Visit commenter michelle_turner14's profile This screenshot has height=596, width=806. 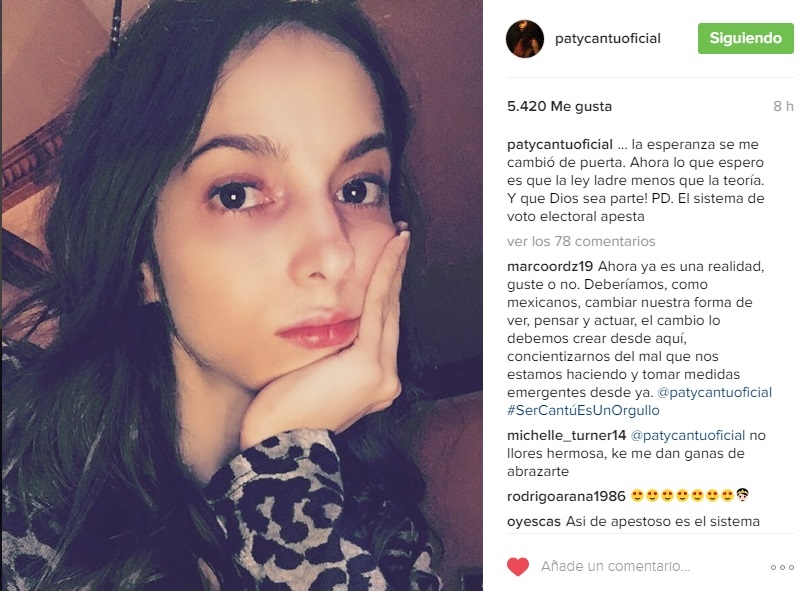(x=566, y=436)
